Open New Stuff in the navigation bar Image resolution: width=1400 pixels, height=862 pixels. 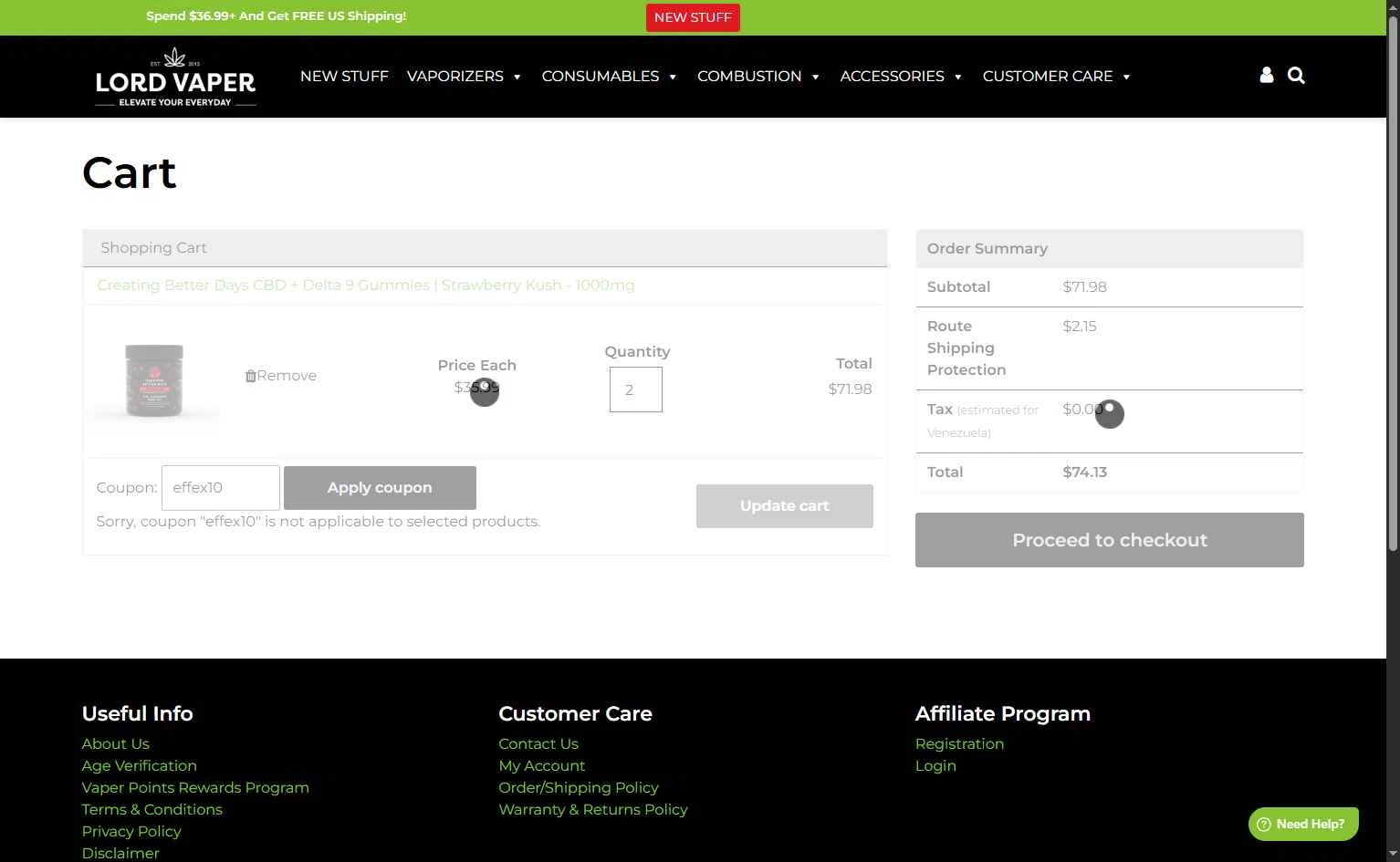click(x=344, y=77)
